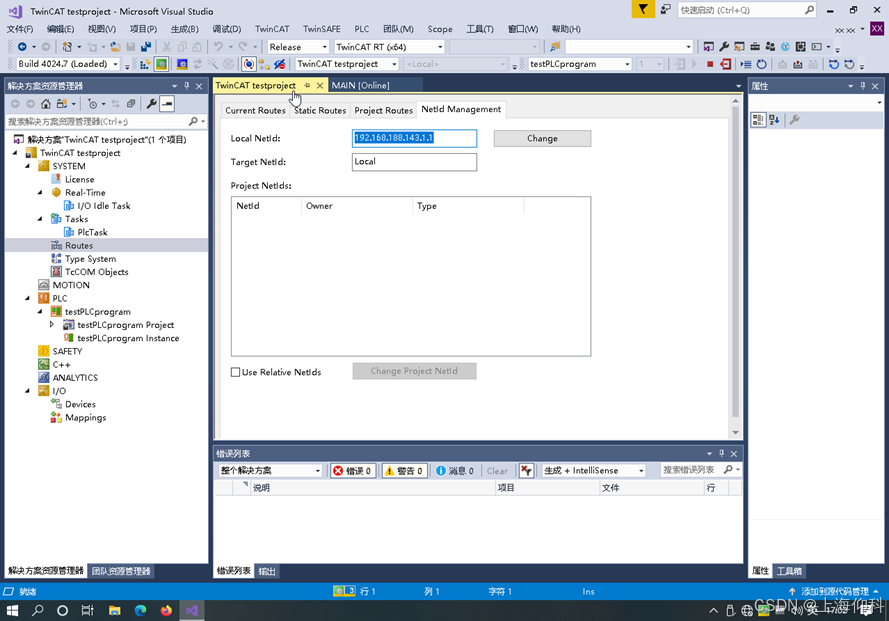The height and width of the screenshot is (621, 889).
Task: Check the Use Relative NetIds checkbox
Action: point(235,372)
